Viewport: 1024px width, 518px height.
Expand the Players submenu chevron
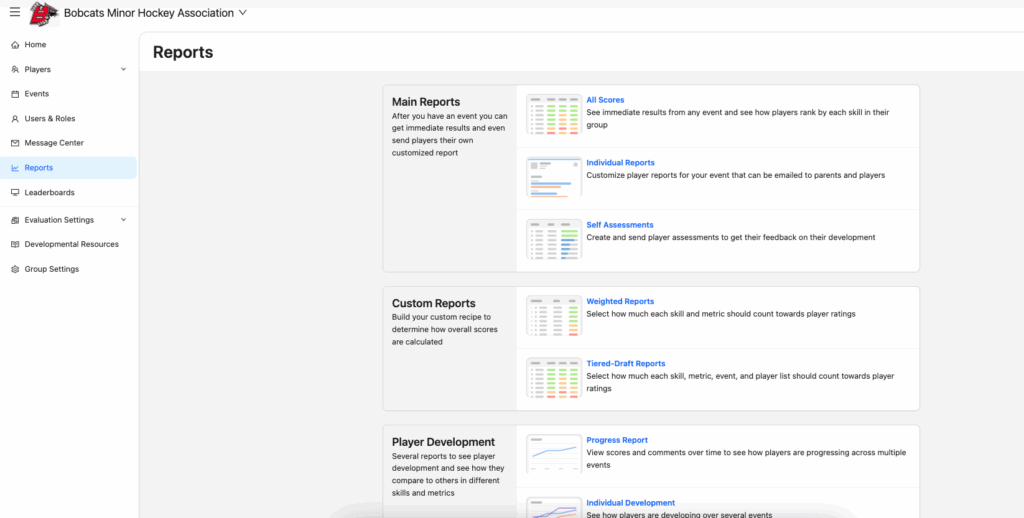pos(123,70)
